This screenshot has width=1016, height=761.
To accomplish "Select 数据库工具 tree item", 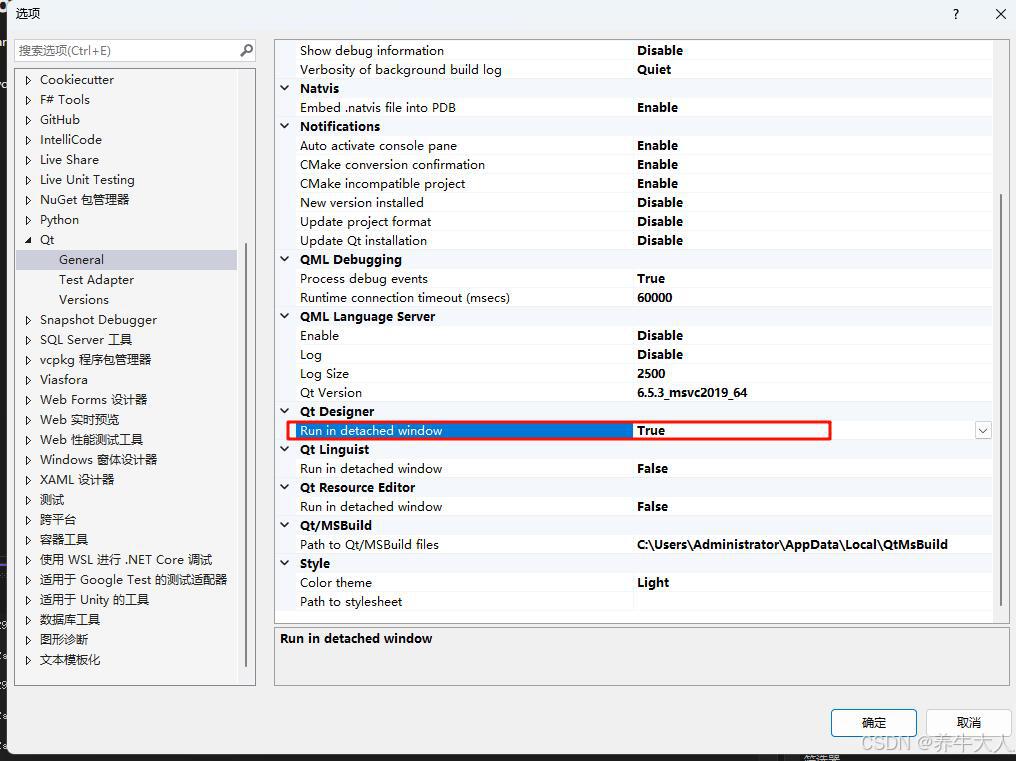I will pos(70,620).
